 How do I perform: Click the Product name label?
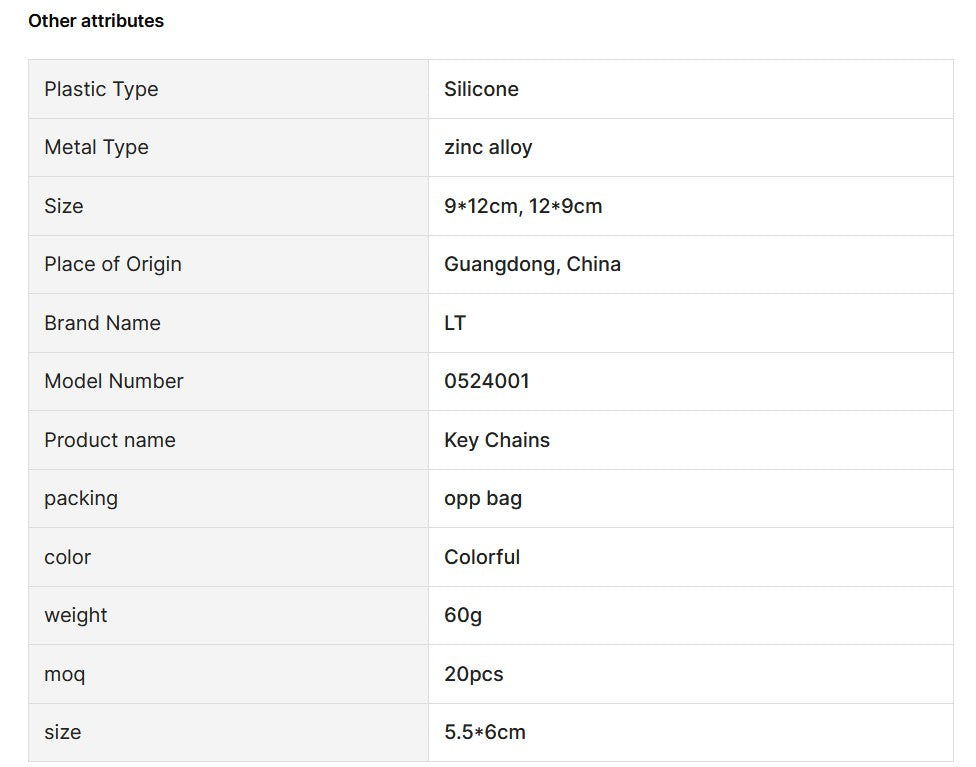click(x=110, y=440)
